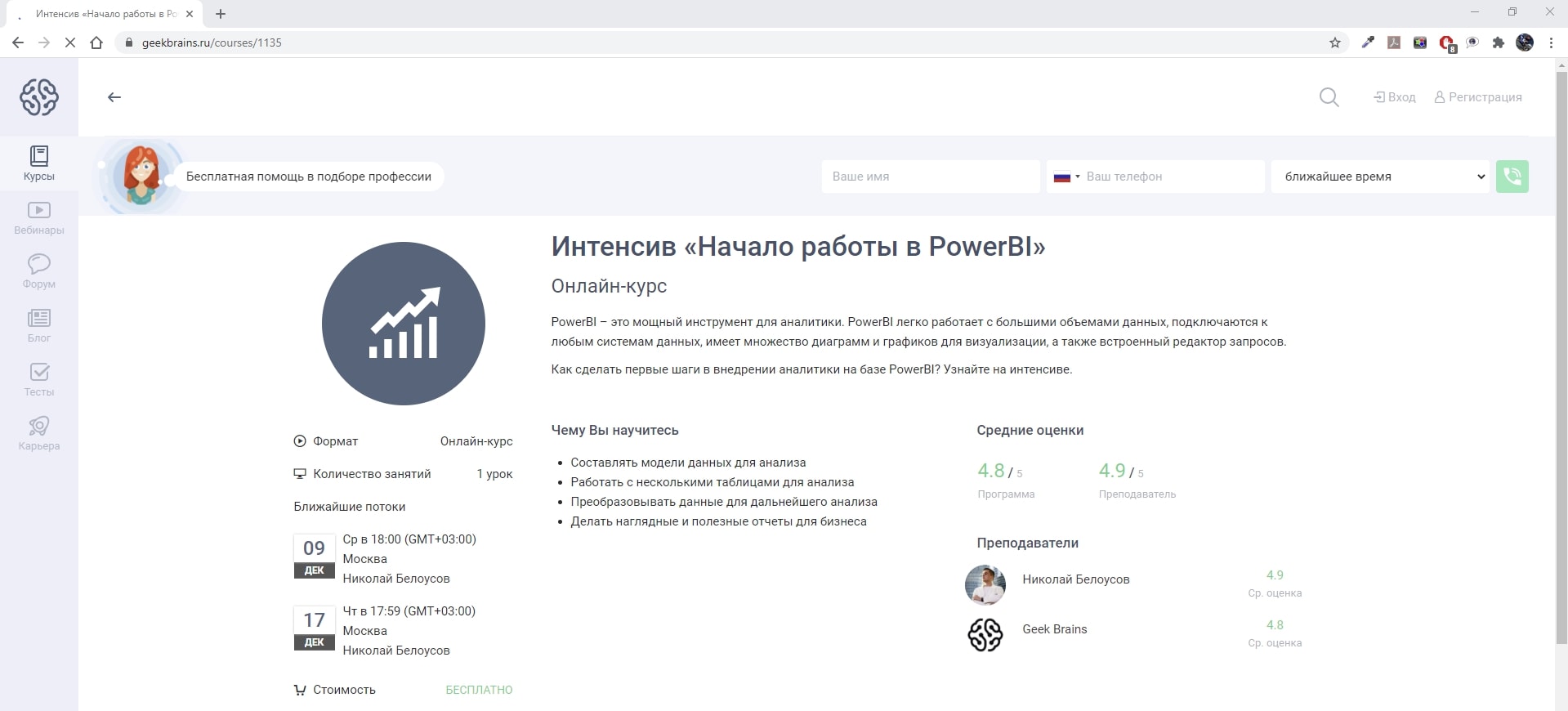The width and height of the screenshot is (1568, 711).
Task: Click Николай Белоусов teacher photo
Action: point(985,585)
